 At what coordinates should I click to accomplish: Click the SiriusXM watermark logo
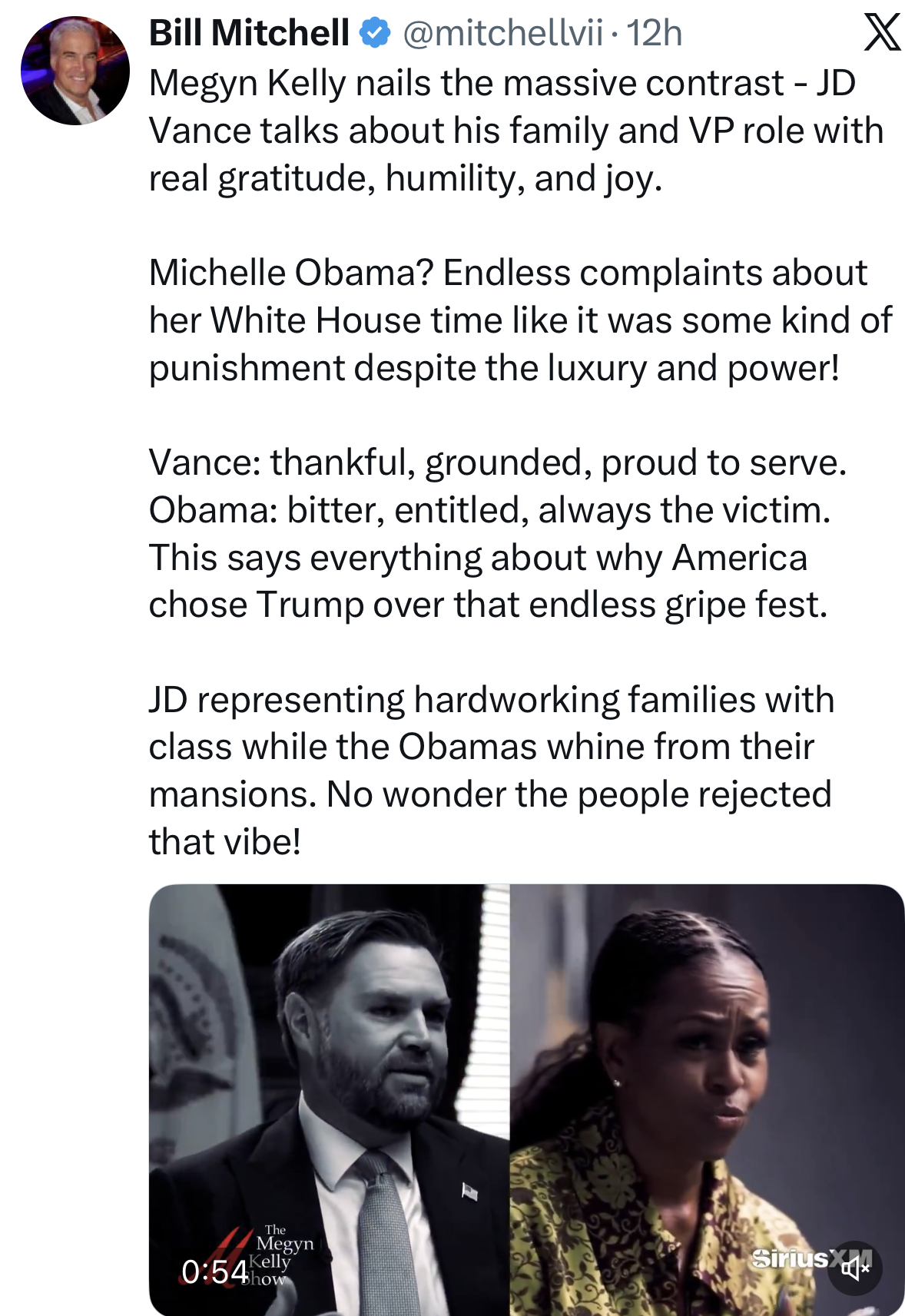pyautogui.click(x=791, y=1258)
